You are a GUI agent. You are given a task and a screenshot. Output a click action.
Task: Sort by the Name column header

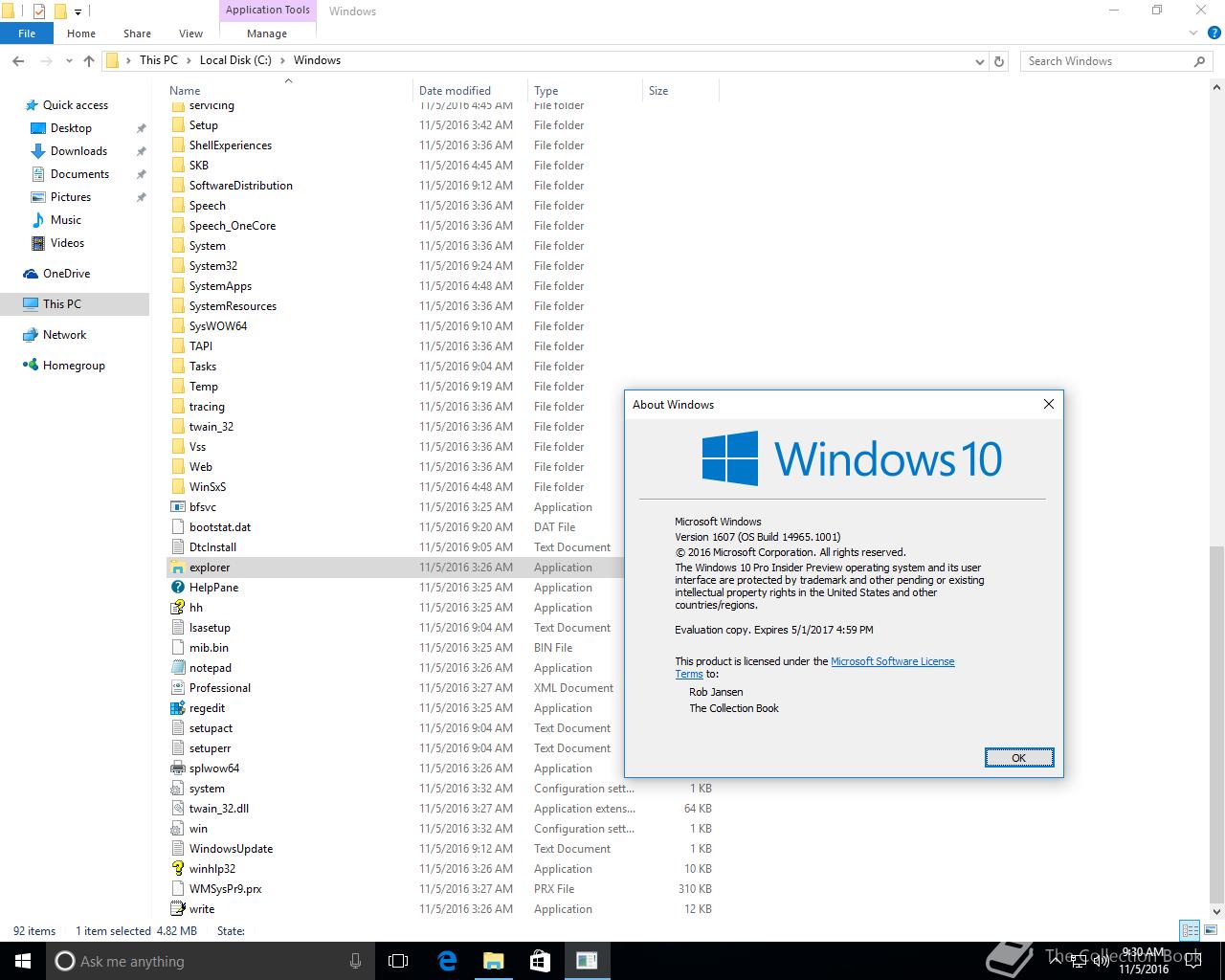(289, 91)
